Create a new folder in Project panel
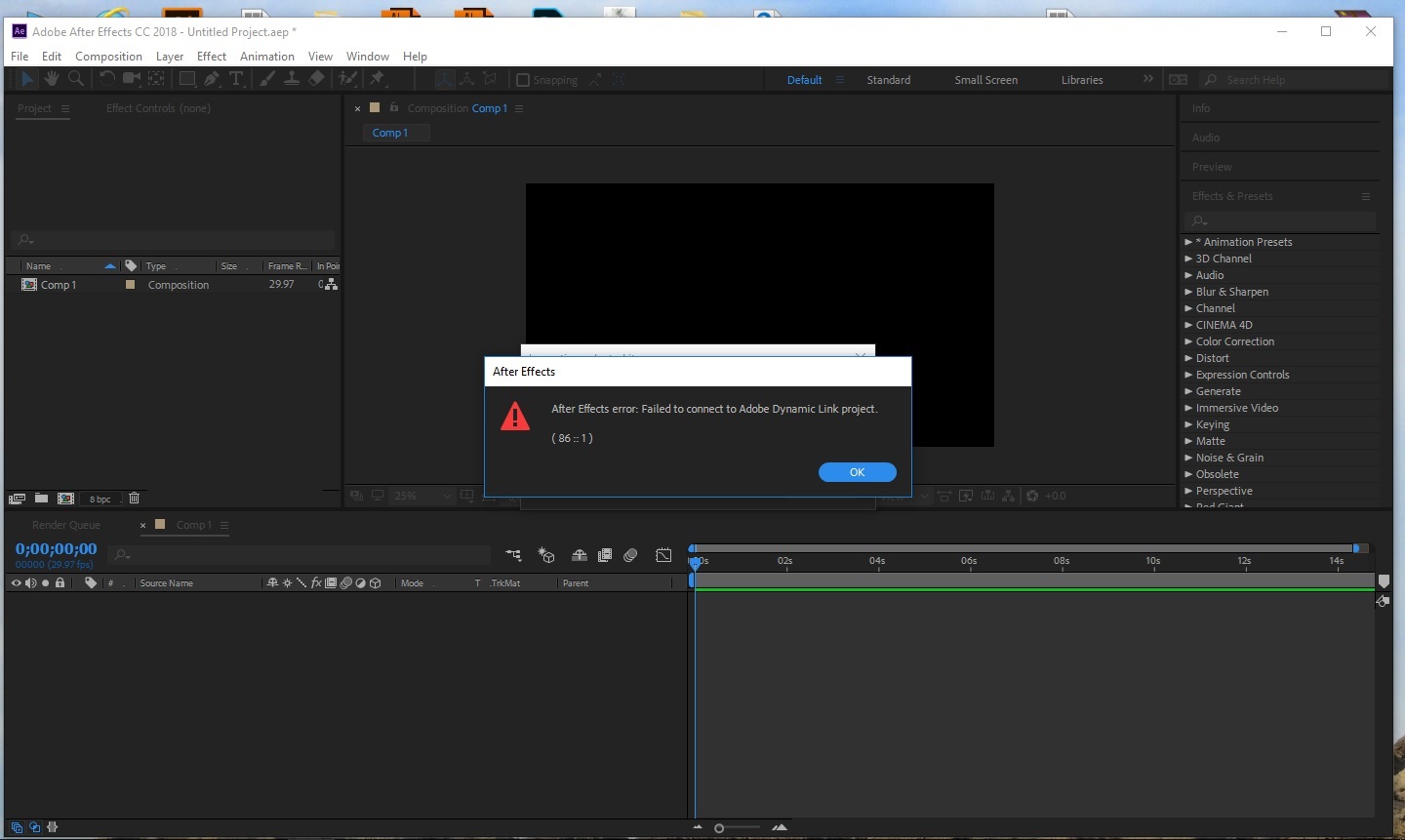Viewport: 1405px width, 840px height. point(41,499)
